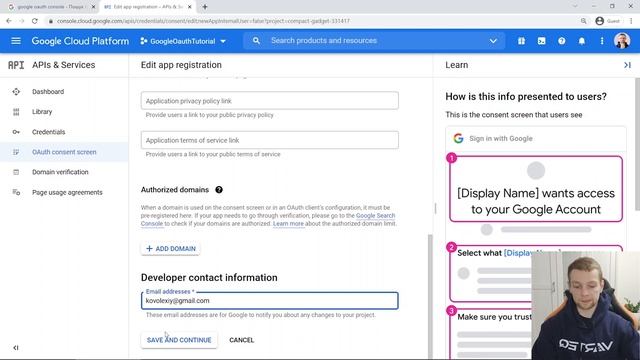Click the browser address bar URL
Screen dimensions: 640x360
(x=203, y=21)
